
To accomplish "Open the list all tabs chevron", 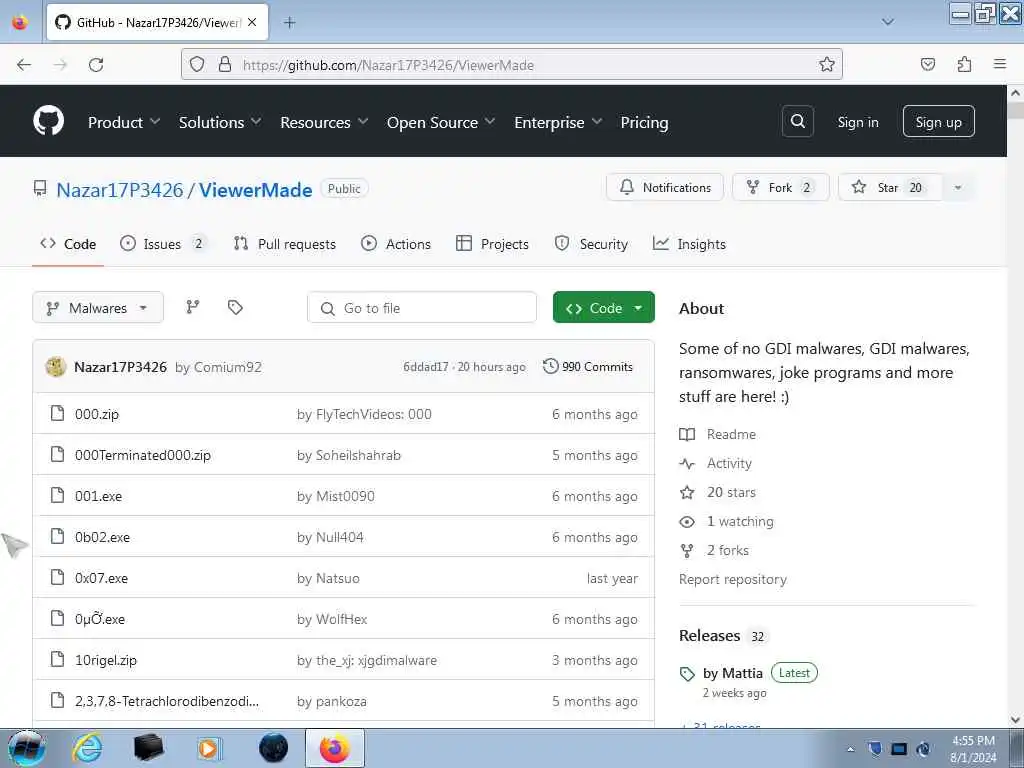I will click(888, 22).
